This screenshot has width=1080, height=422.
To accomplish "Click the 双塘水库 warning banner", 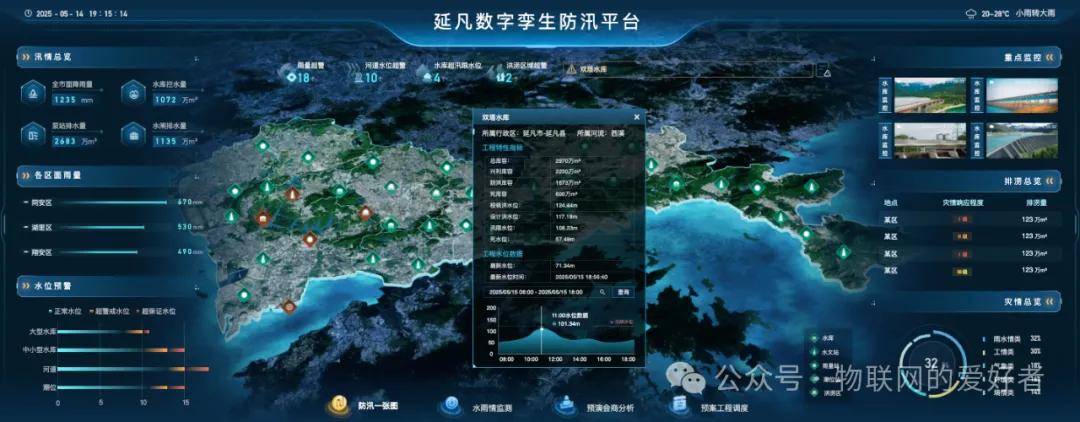I will point(687,70).
